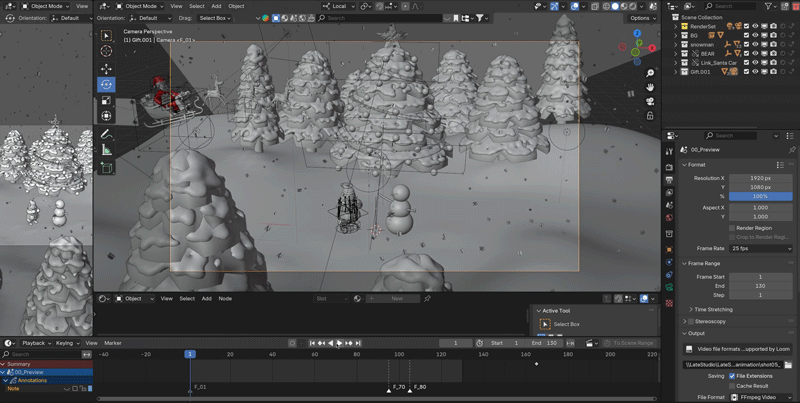This screenshot has width=800, height=403.
Task: Toggle the Stereoscopy checkbox
Action: (691, 321)
